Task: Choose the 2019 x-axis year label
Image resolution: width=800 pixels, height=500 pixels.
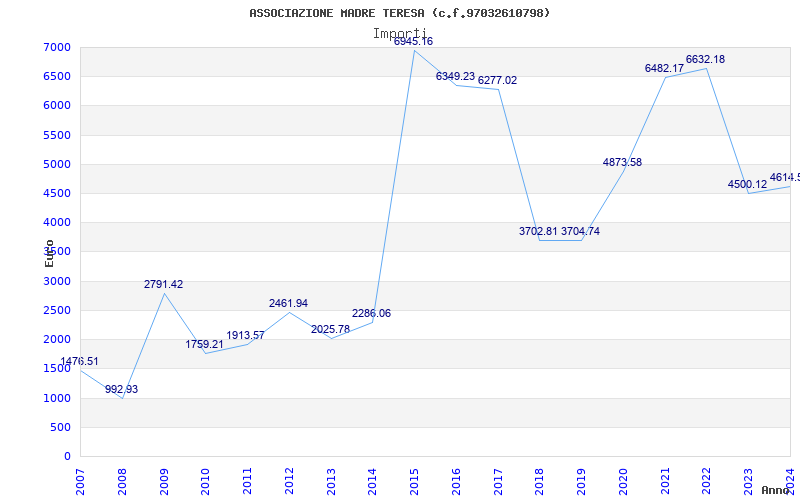Action: coord(581,482)
